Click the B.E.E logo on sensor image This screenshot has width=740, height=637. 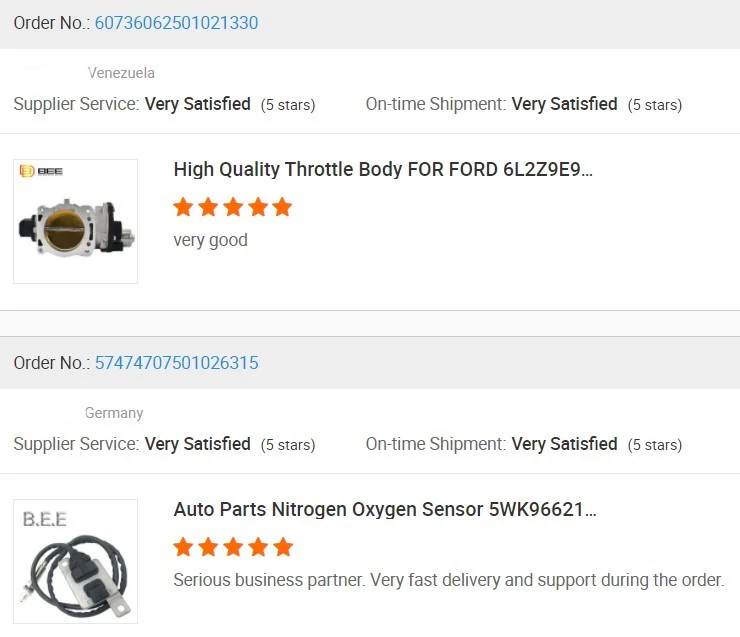point(45,520)
